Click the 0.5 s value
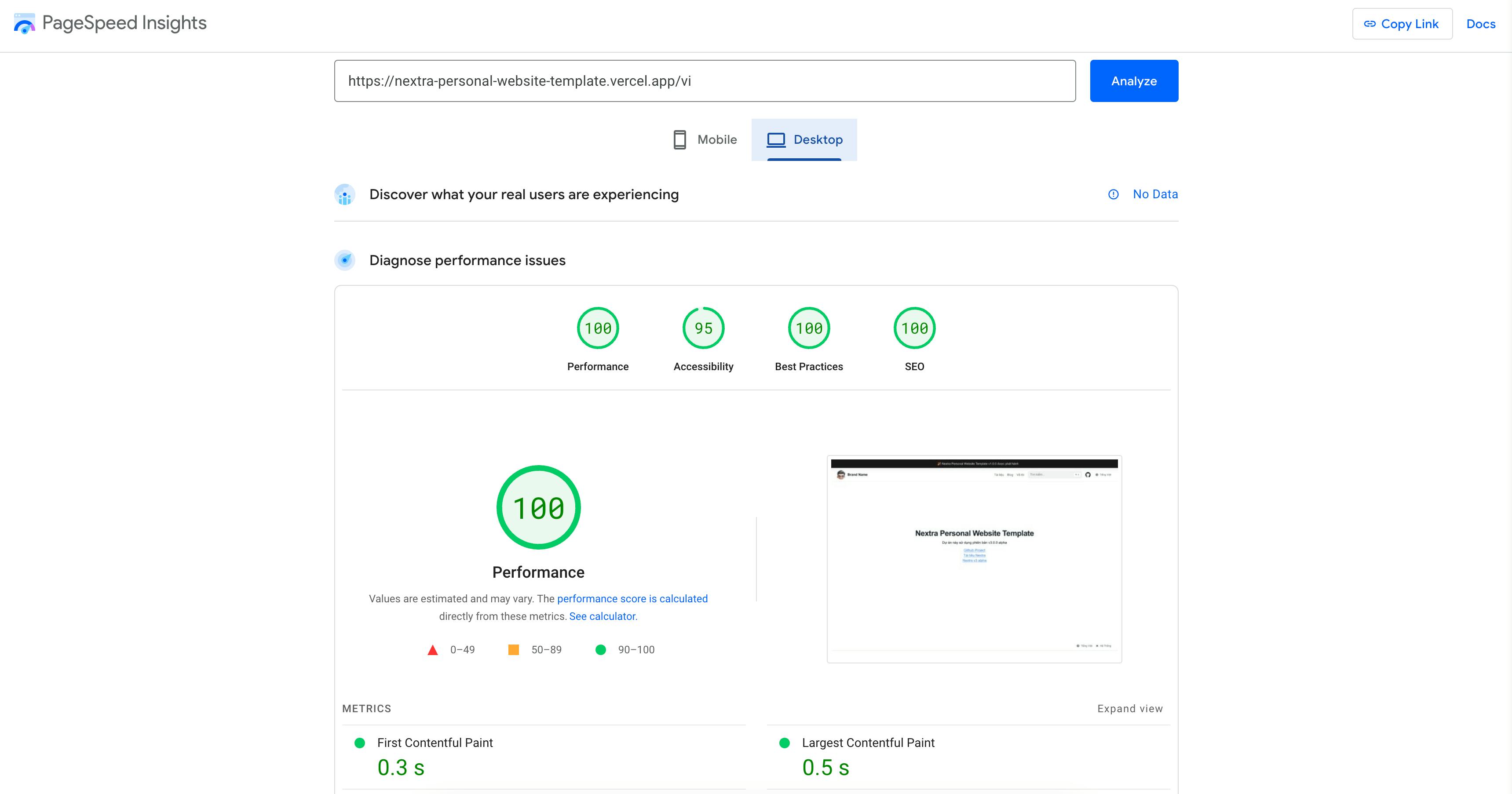 [x=826, y=768]
